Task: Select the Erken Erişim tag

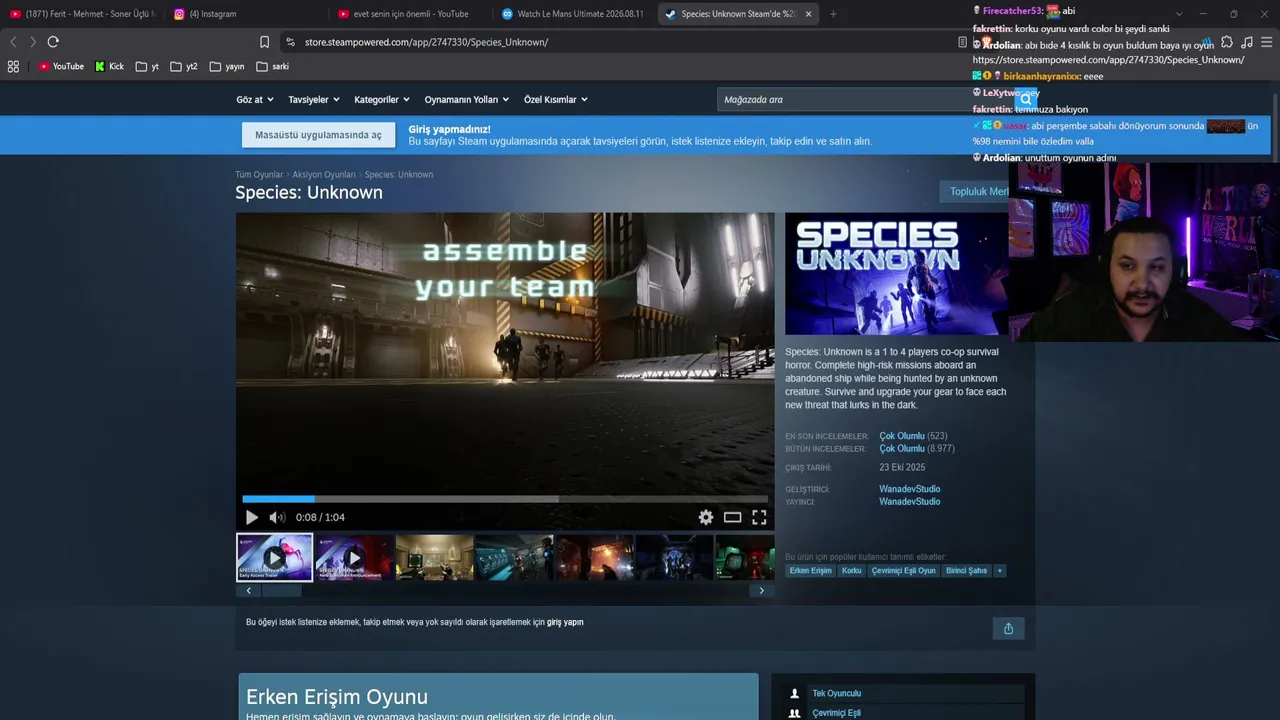Action: point(810,571)
